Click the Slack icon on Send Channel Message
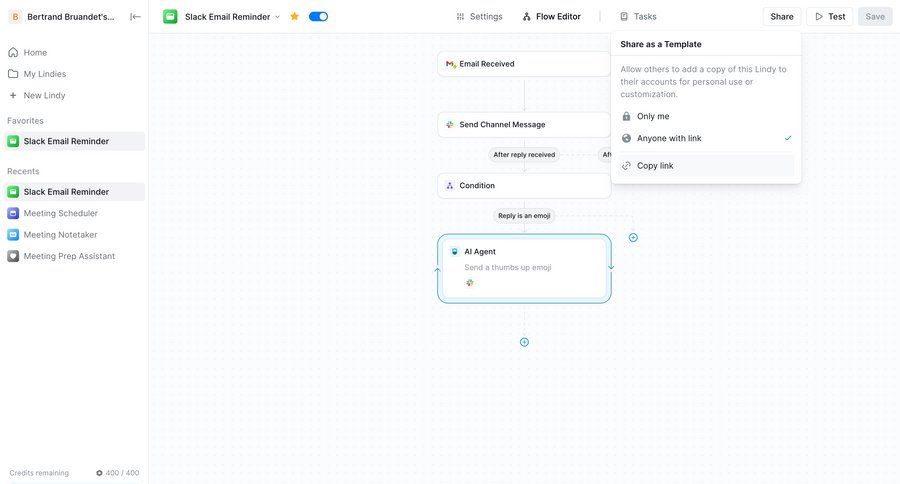Viewport: 900px width, 484px height. 450,125
